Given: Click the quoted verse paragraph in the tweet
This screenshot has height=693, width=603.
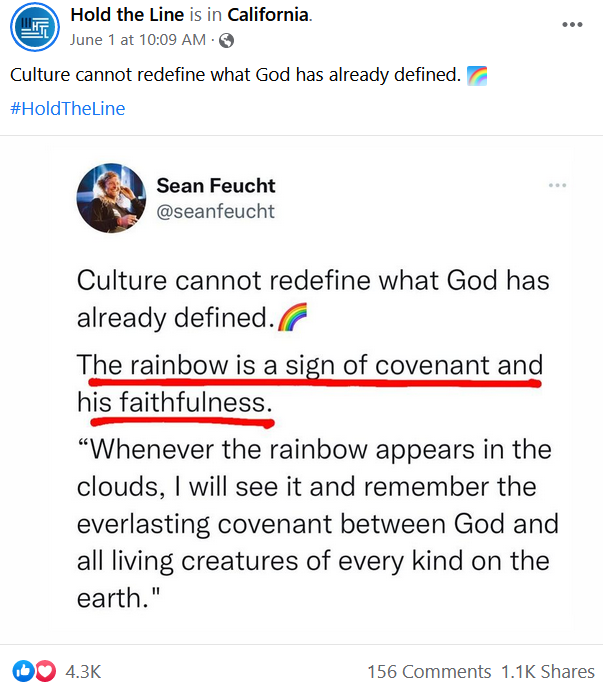Looking at the screenshot, I should pyautogui.click(x=317, y=525).
